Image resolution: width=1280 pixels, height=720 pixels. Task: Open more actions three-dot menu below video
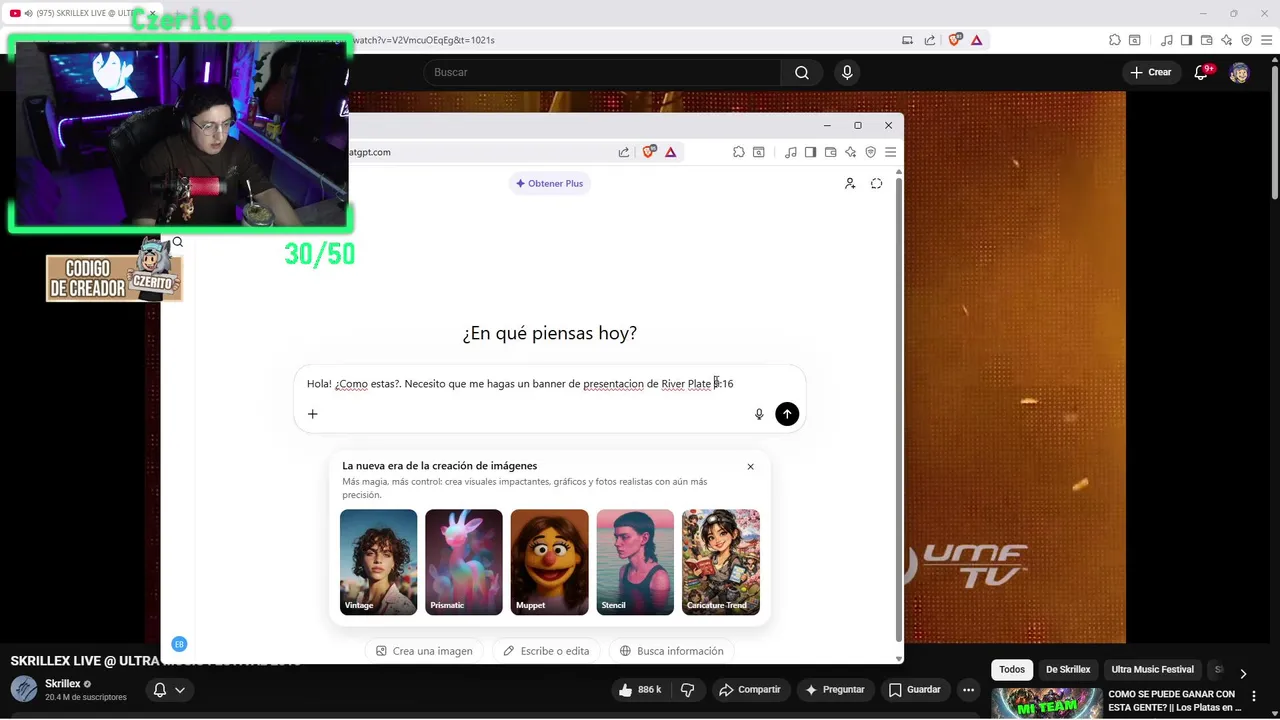pyautogui.click(x=968, y=690)
